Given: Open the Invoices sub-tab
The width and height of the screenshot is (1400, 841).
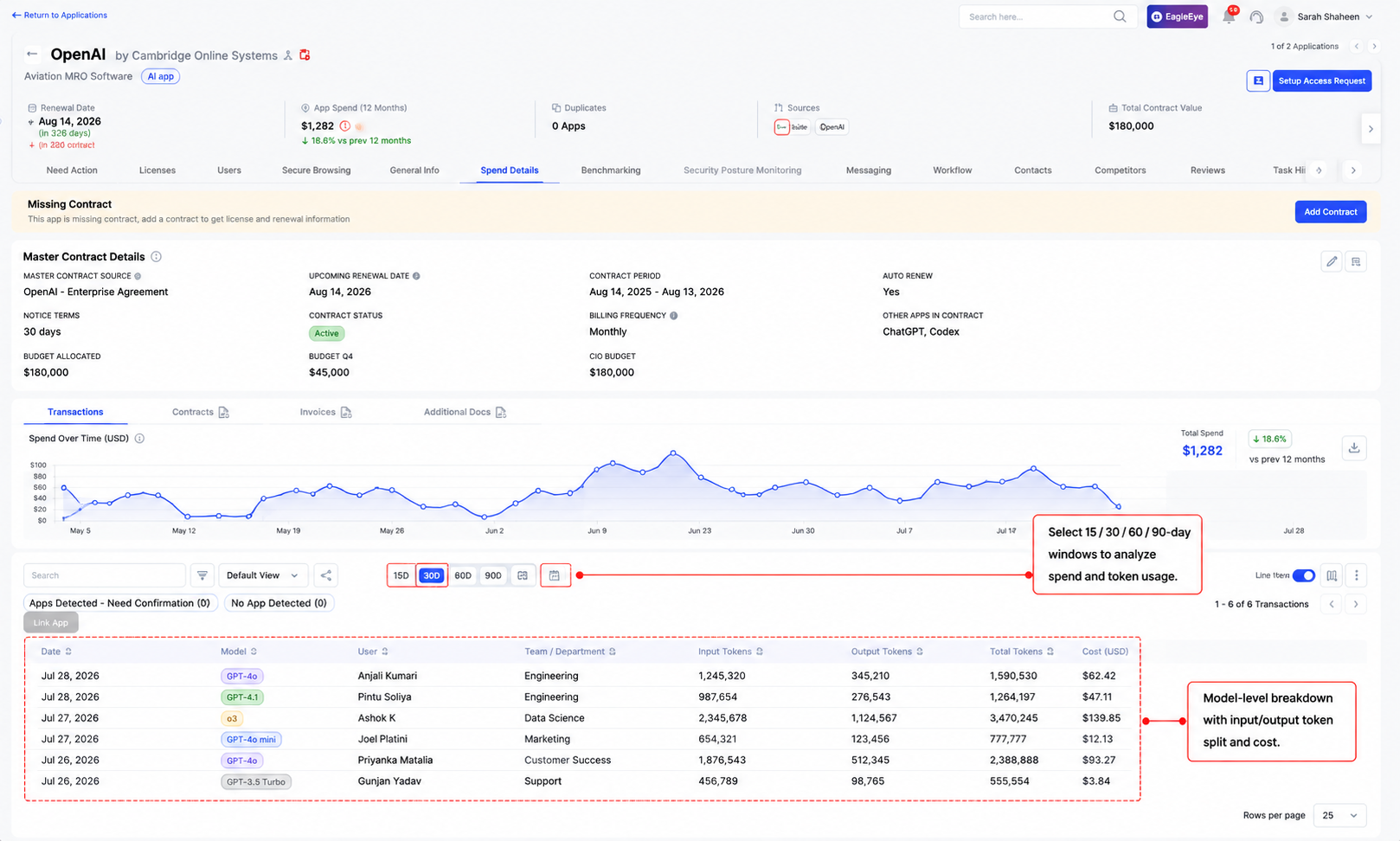Looking at the screenshot, I should [x=325, y=412].
